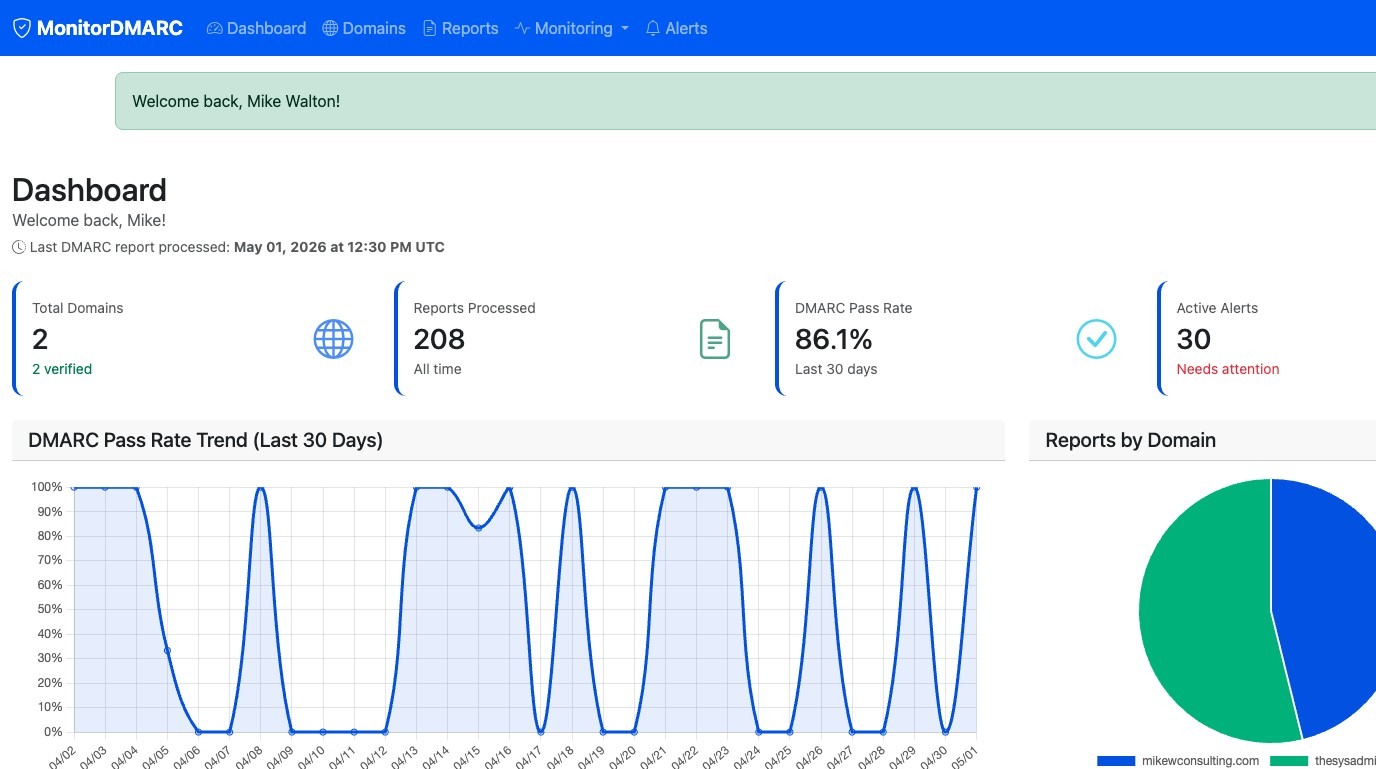This screenshot has width=1376, height=769.
Task: Toggle the green thesysadmin legend swatch
Action: (1289, 761)
